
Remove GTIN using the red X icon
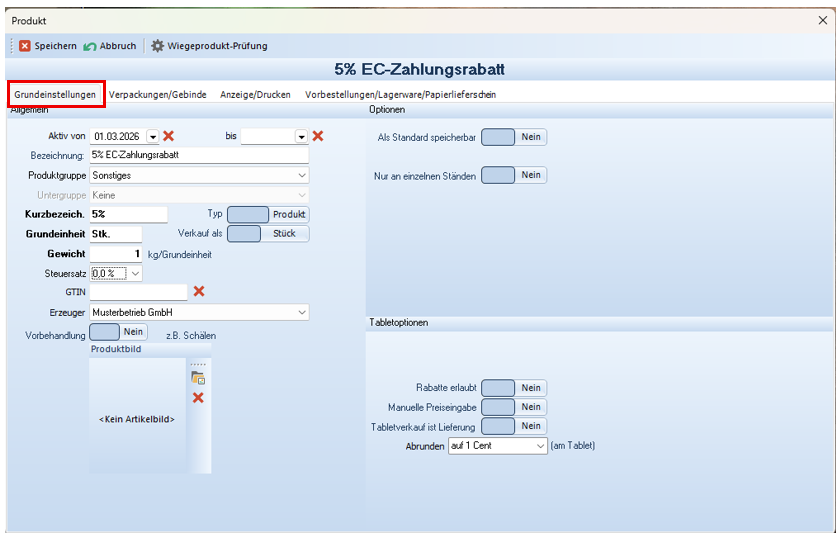[x=199, y=291]
